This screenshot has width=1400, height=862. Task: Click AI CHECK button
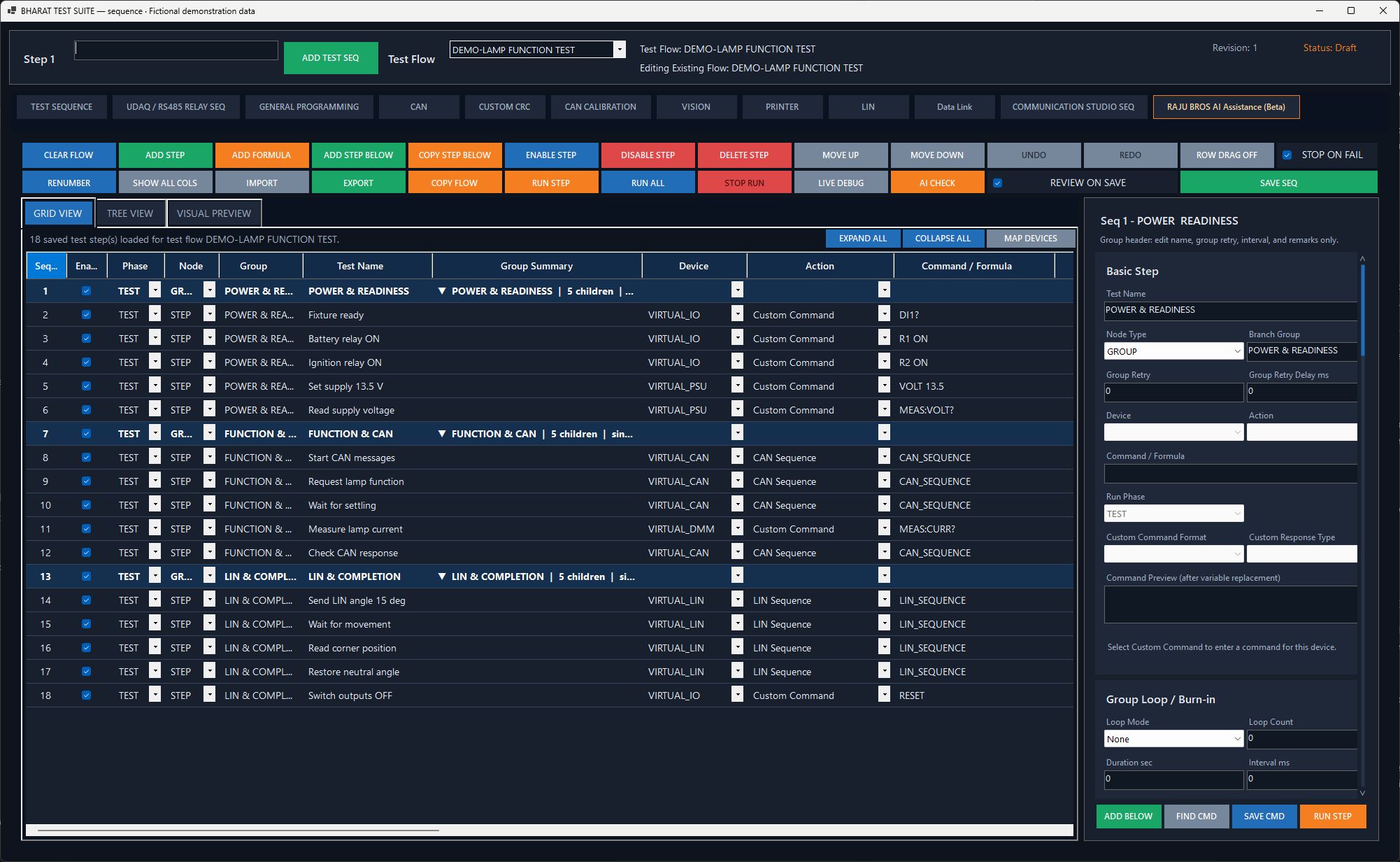pos(937,183)
